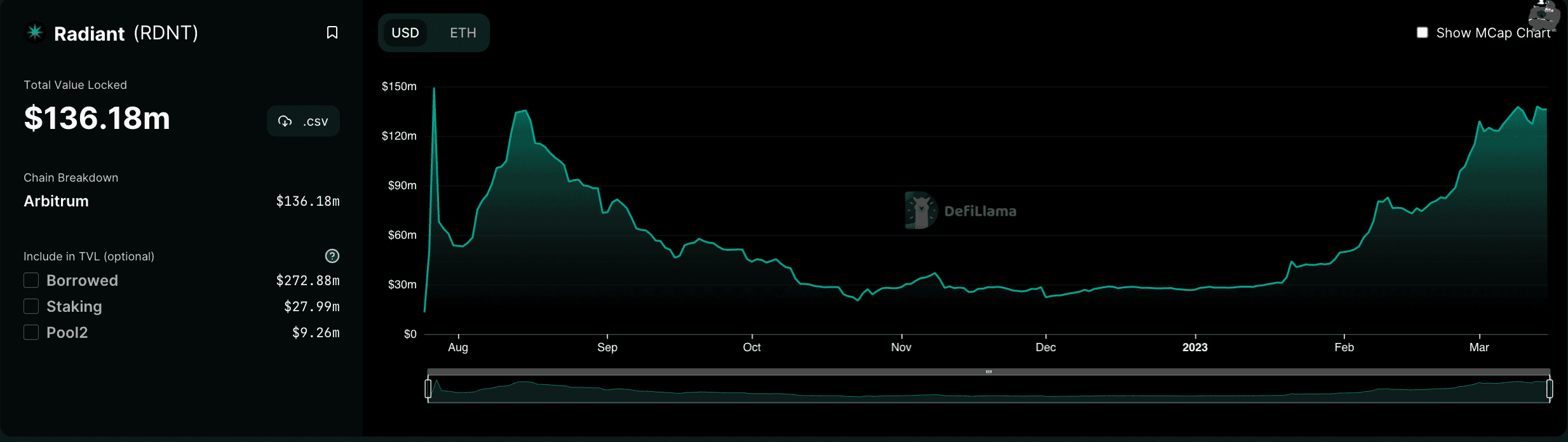
Task: Click the range slider top drag bar
Action: pos(989,372)
